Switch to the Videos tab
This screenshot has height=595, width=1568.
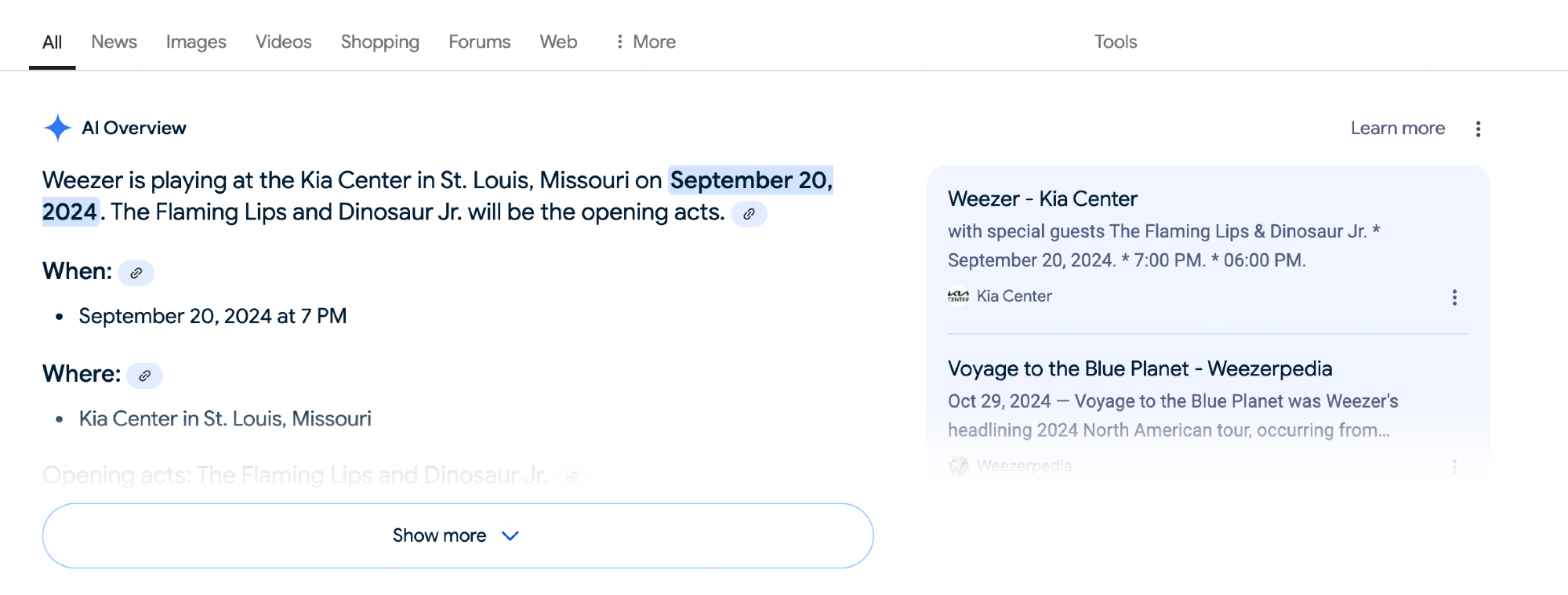pos(283,42)
